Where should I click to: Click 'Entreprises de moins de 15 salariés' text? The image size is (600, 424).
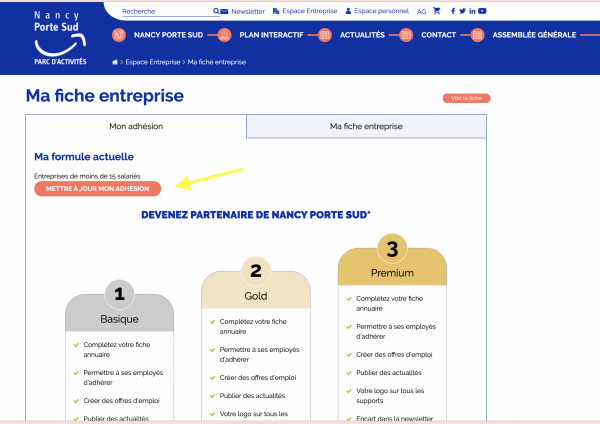(x=87, y=176)
